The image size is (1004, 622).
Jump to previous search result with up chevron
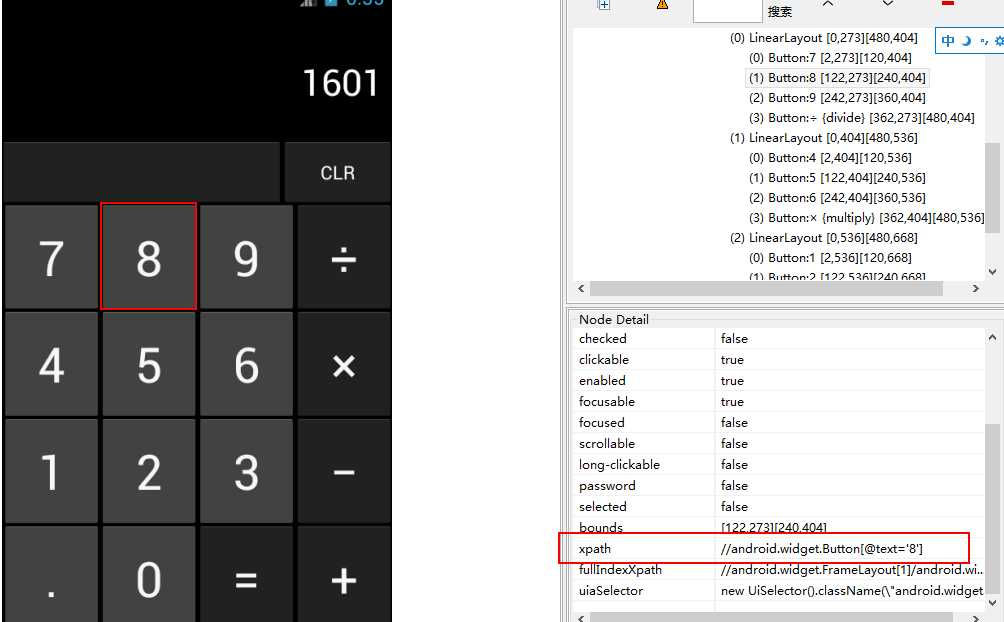click(x=828, y=4)
